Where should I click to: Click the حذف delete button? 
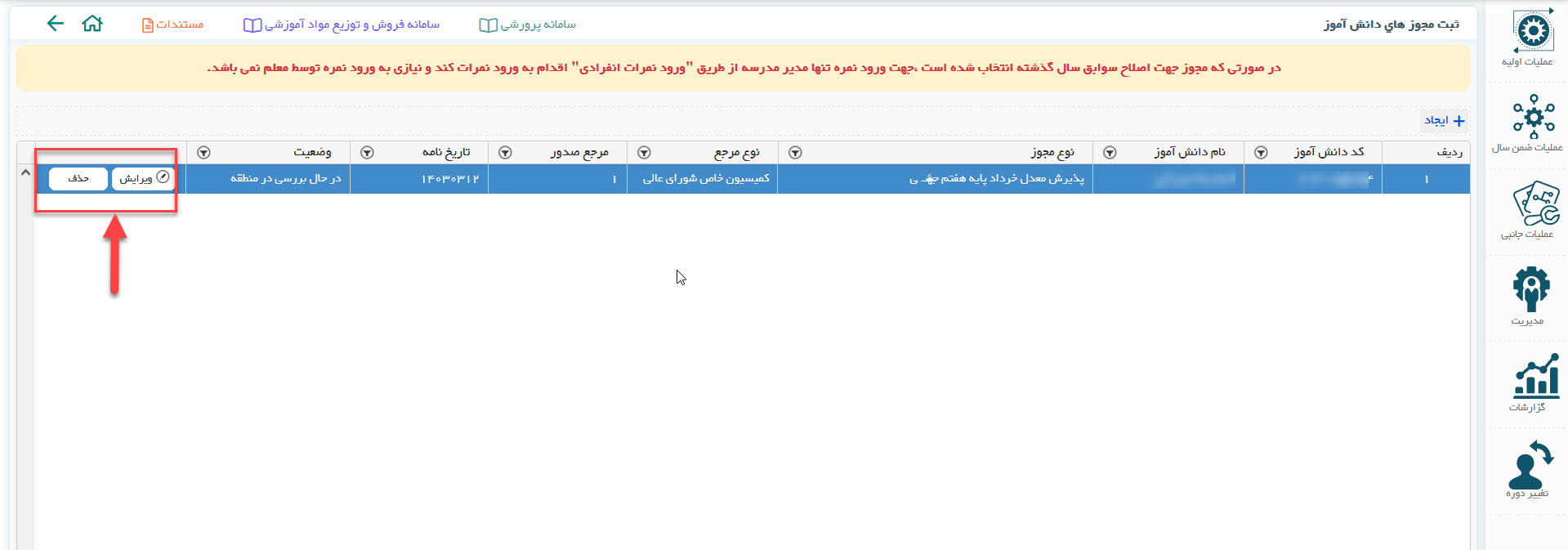[78, 178]
